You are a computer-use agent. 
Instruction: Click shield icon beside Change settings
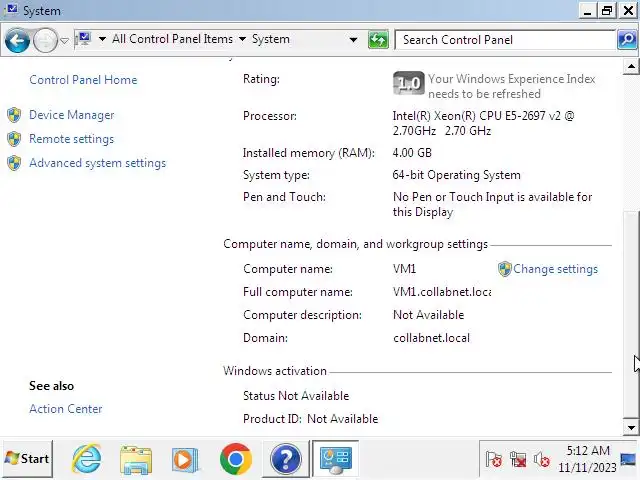click(x=504, y=269)
